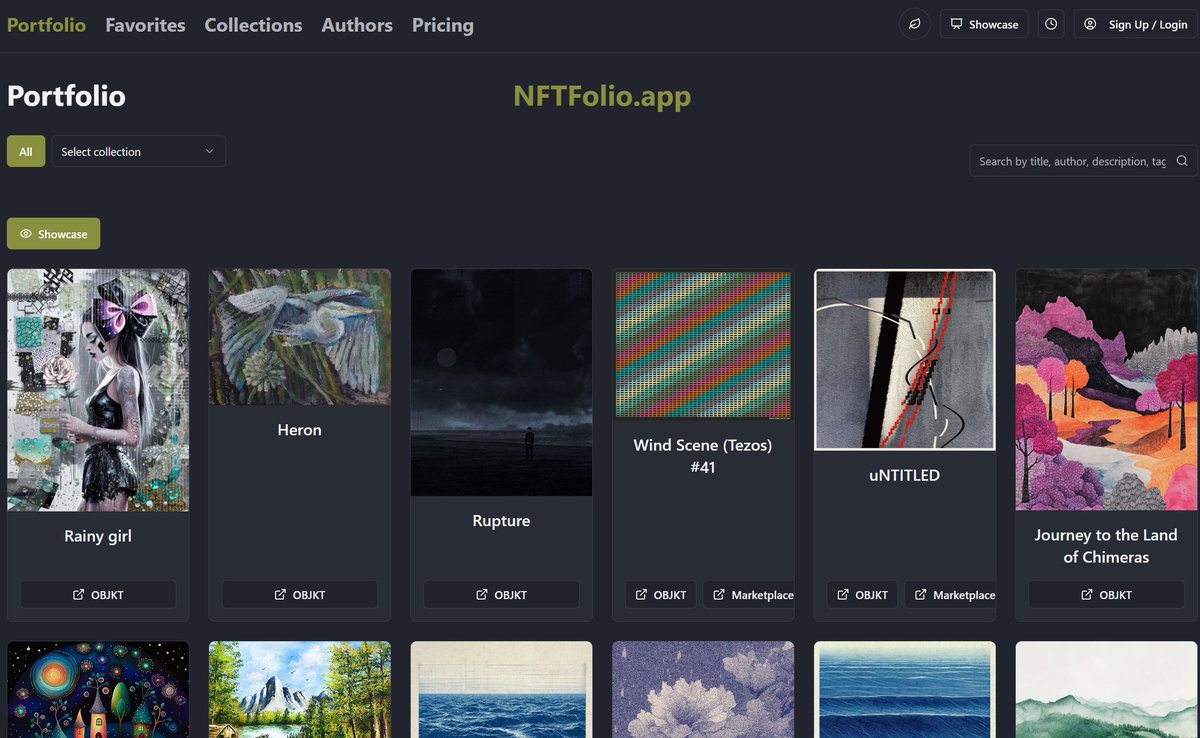Click the eye icon on the Showcase button
This screenshot has height=738, width=1200.
[x=24, y=233]
